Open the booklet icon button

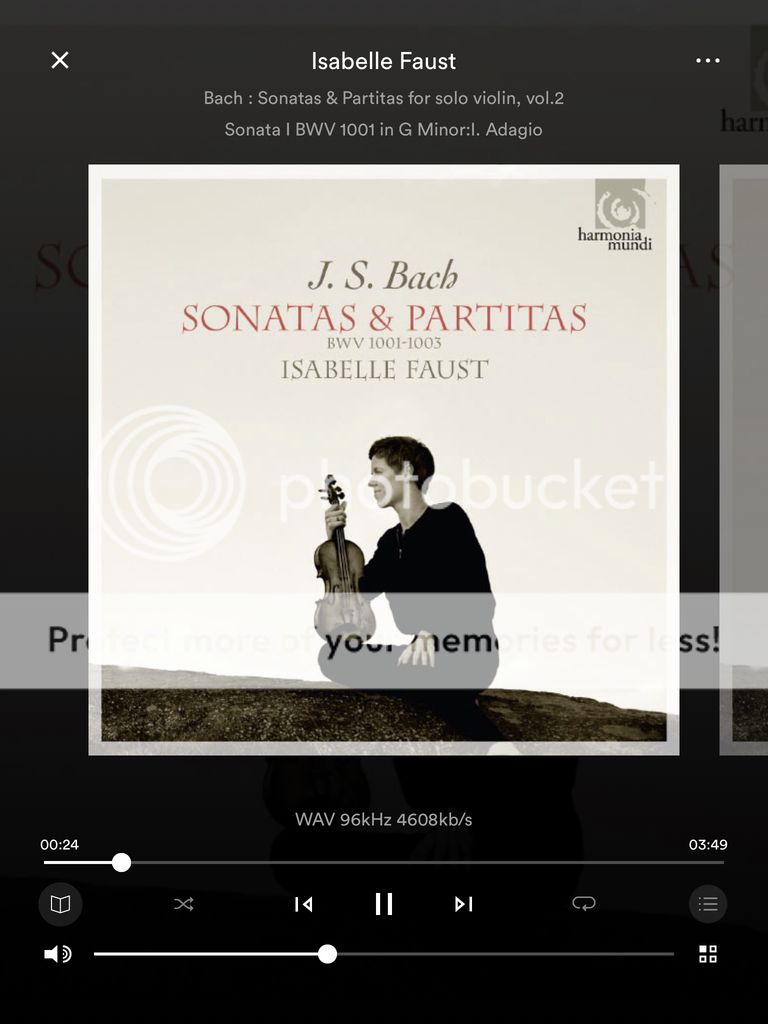[60, 904]
